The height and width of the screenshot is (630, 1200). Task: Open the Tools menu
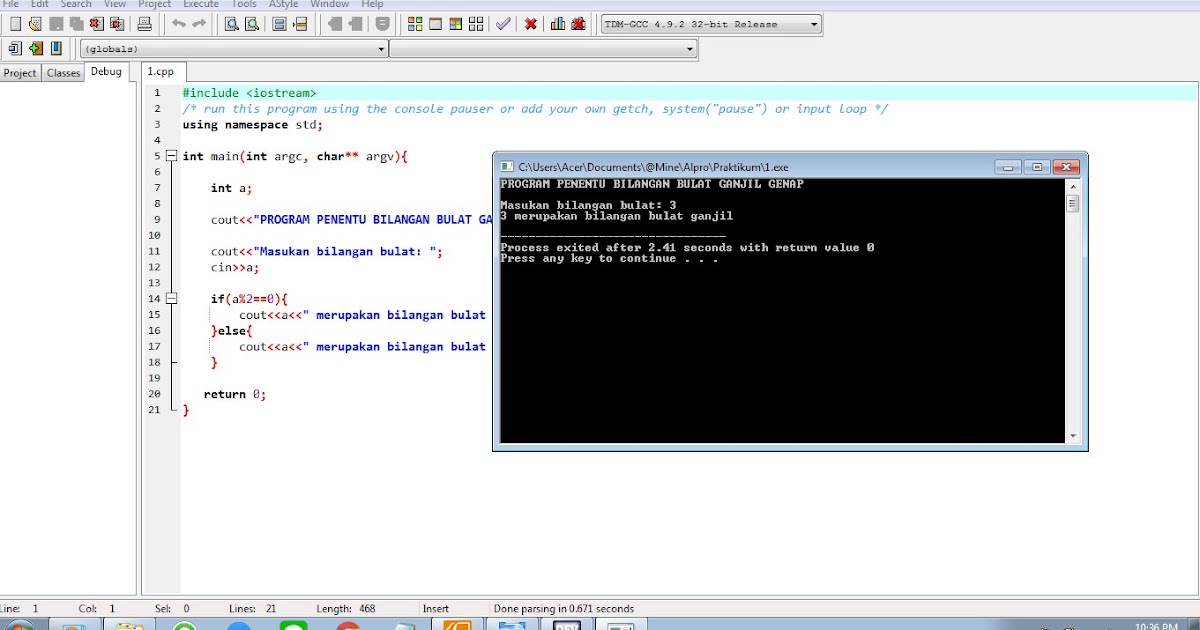(244, 4)
